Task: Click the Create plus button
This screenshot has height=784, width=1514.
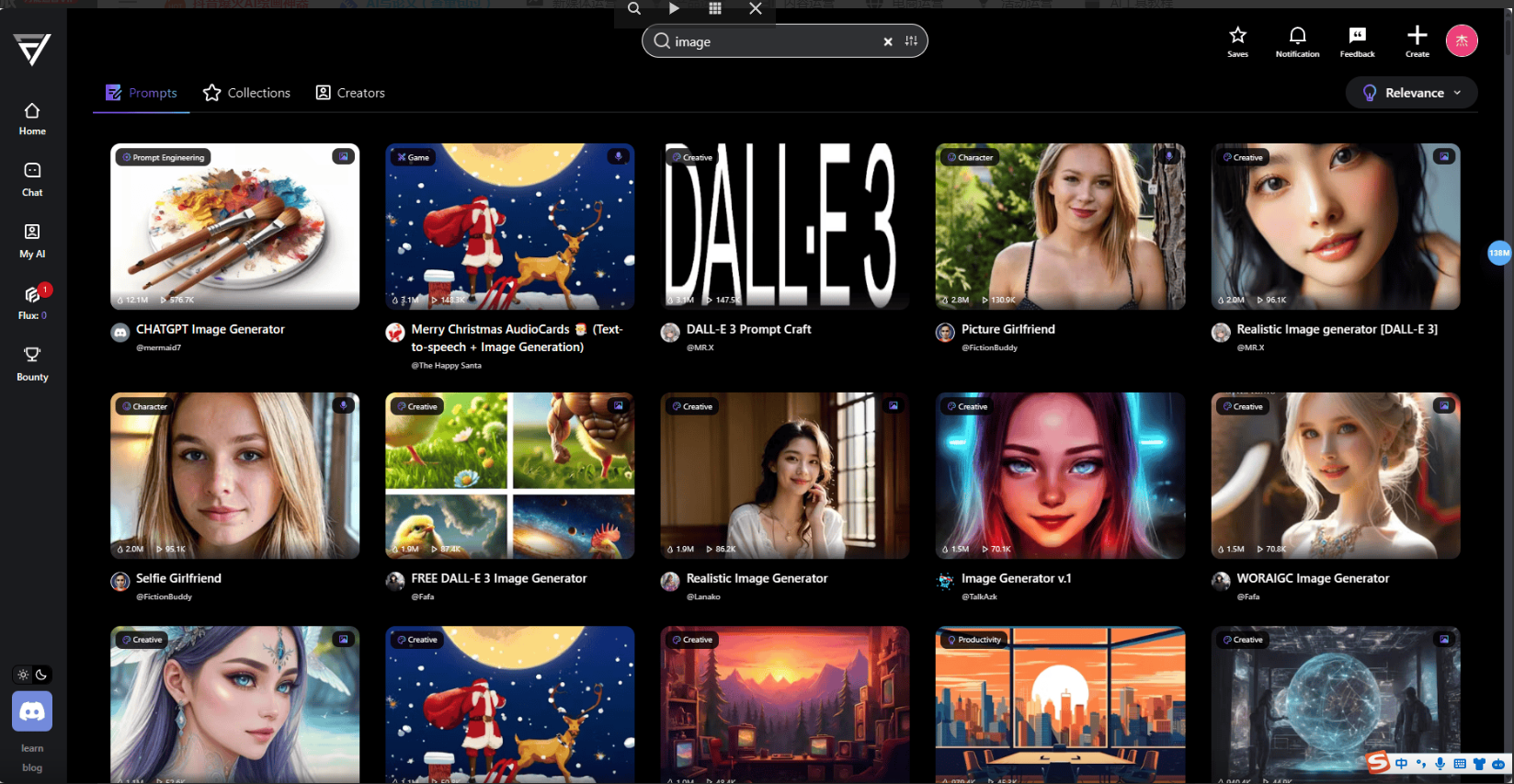Action: pyautogui.click(x=1417, y=41)
